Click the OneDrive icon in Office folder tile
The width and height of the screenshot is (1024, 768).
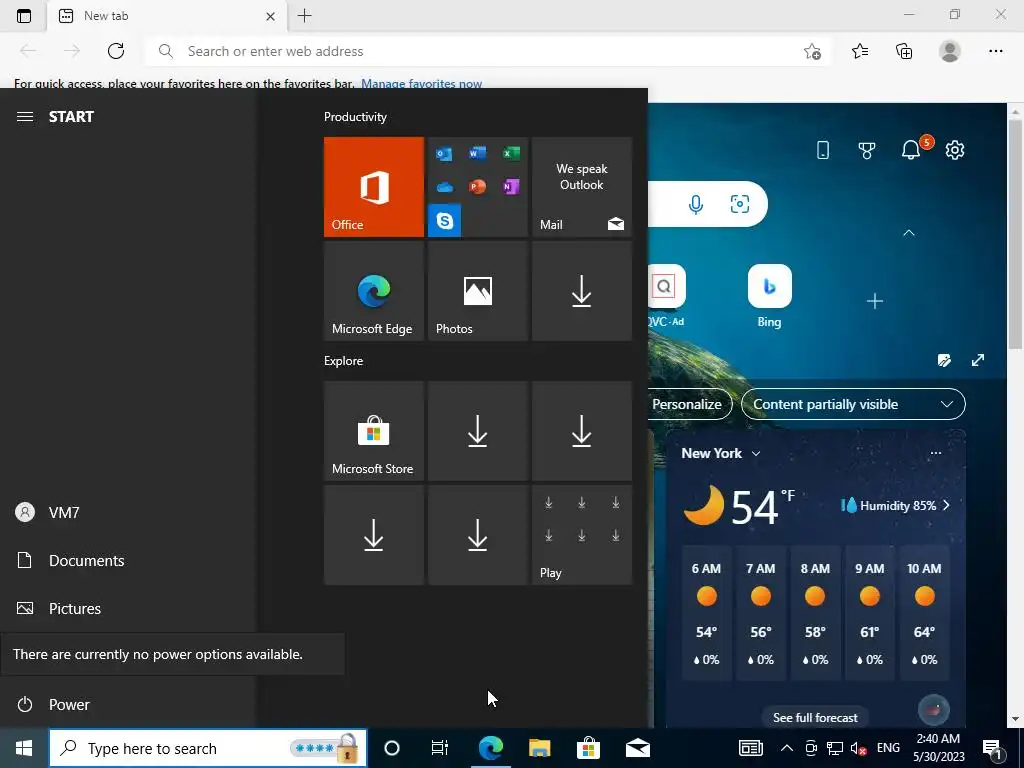click(444, 187)
